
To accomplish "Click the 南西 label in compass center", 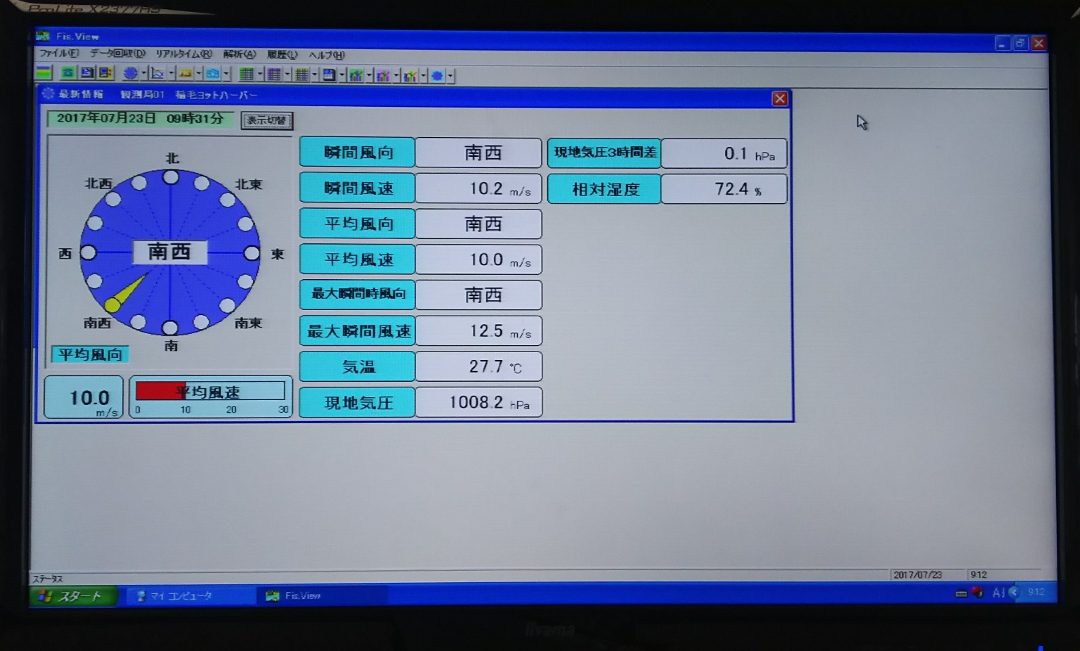I will click(x=170, y=252).
